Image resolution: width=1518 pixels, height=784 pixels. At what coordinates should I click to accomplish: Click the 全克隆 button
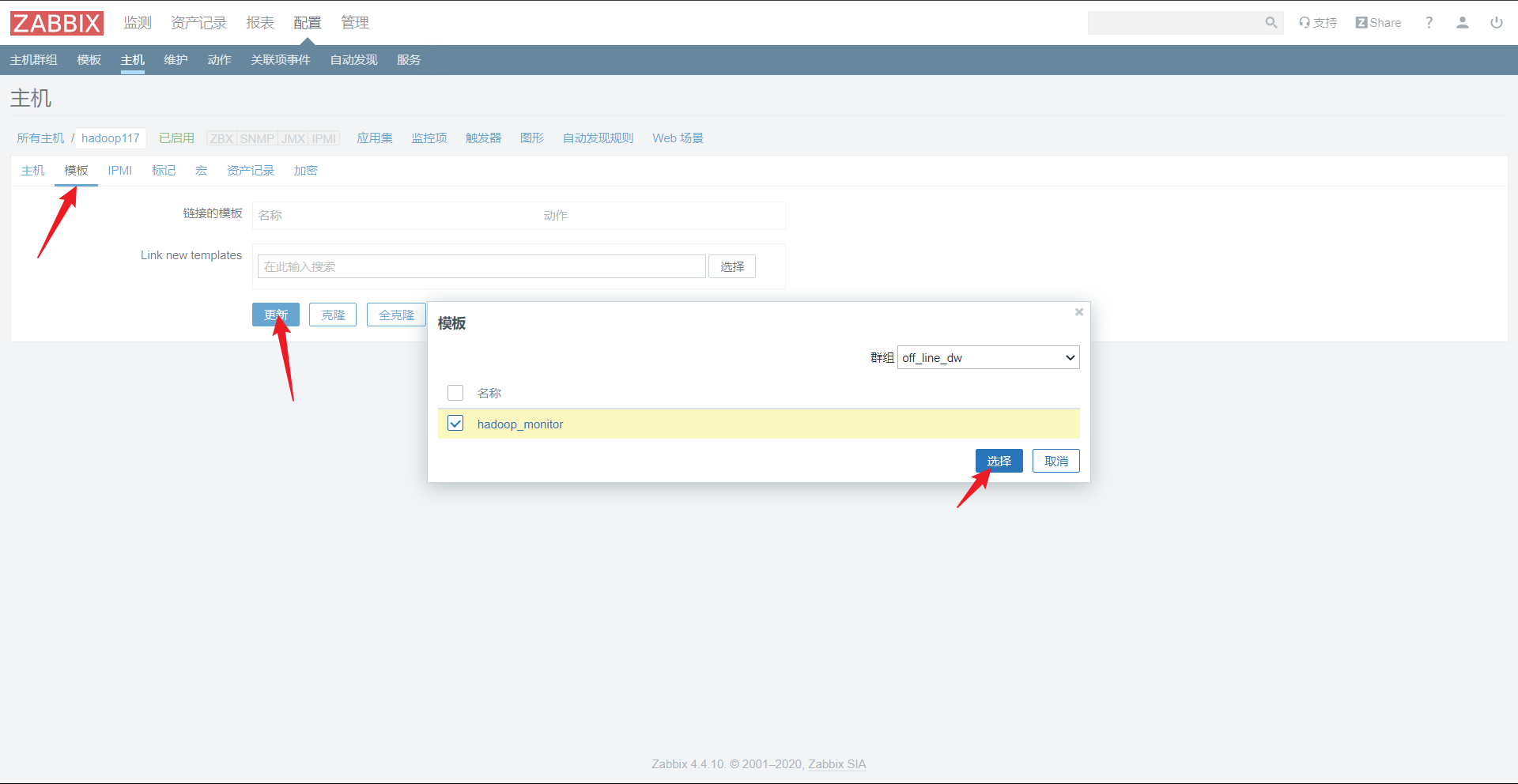point(396,315)
